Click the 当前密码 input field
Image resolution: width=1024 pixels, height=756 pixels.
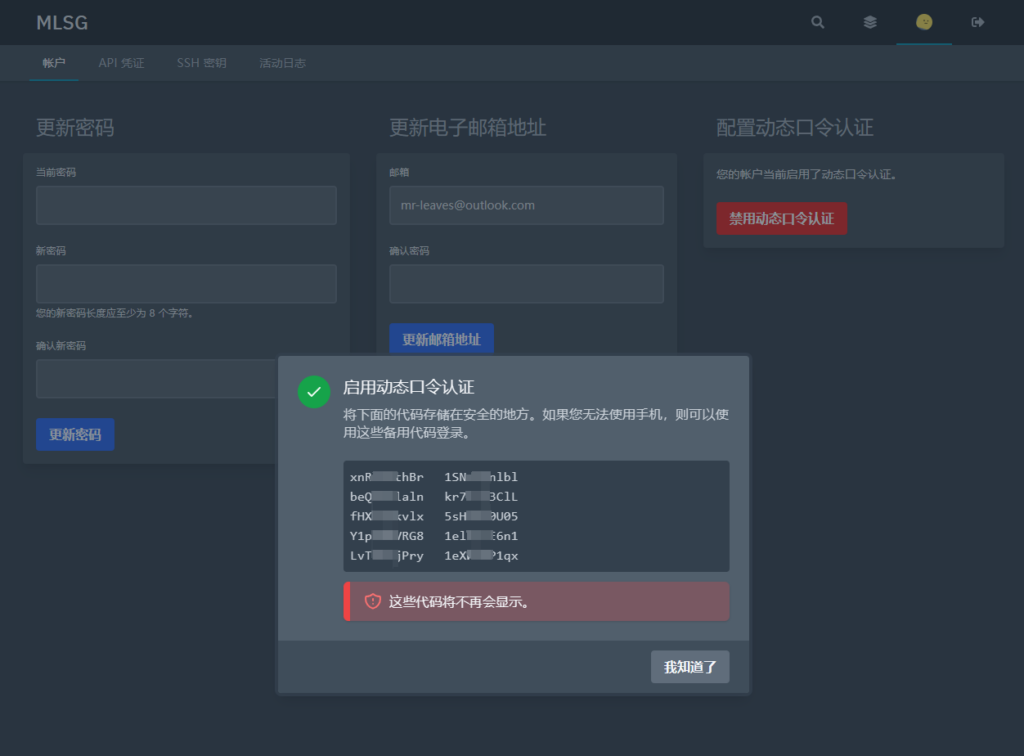tap(186, 205)
